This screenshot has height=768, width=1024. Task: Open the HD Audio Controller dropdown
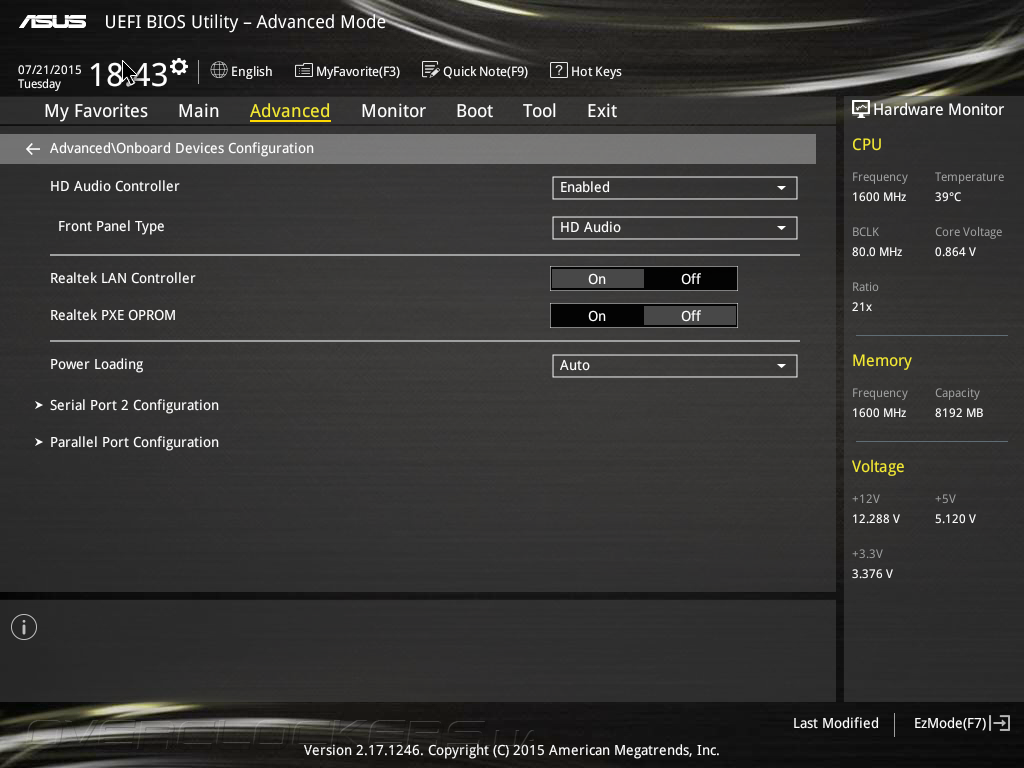click(x=675, y=187)
